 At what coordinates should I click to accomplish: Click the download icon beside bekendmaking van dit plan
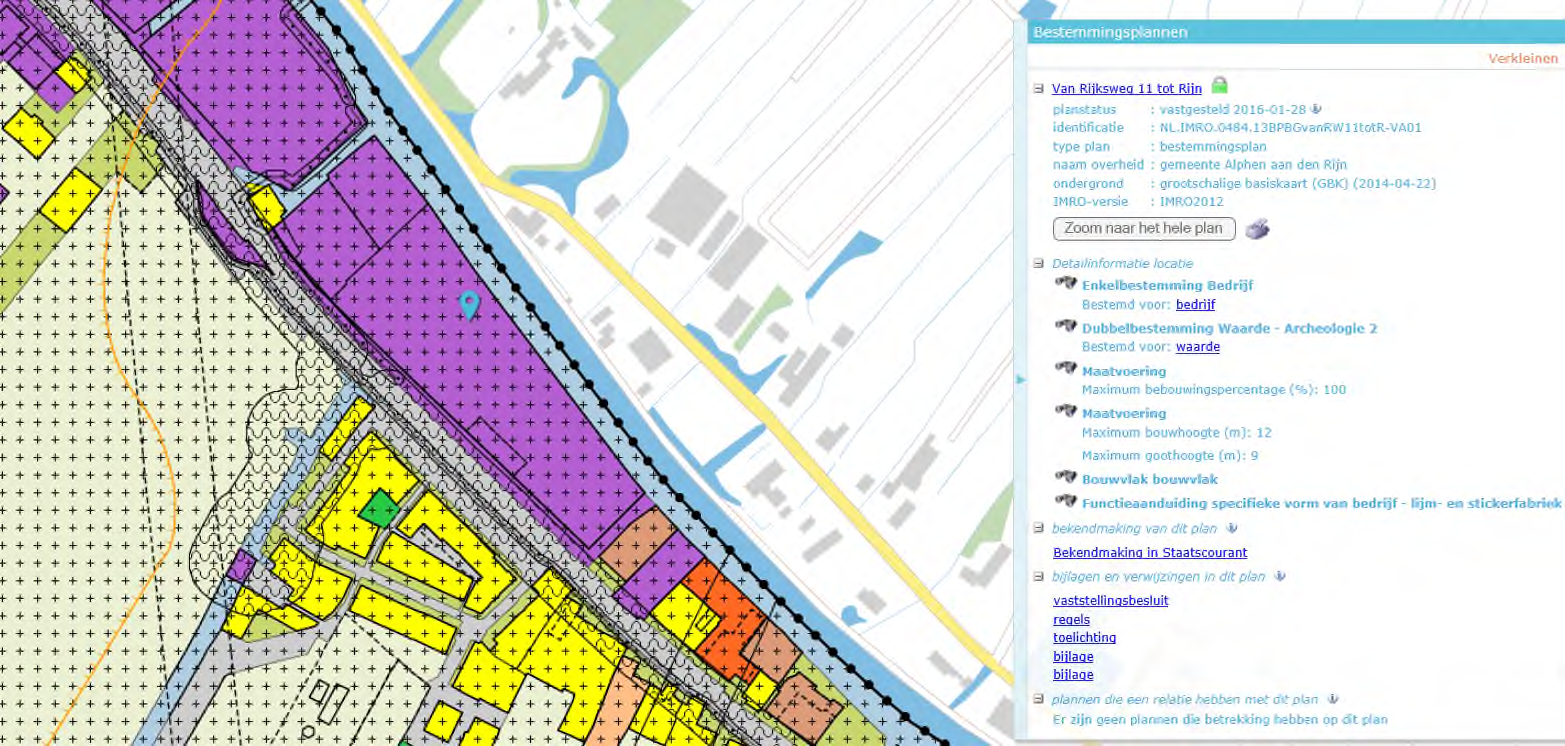[1233, 529]
